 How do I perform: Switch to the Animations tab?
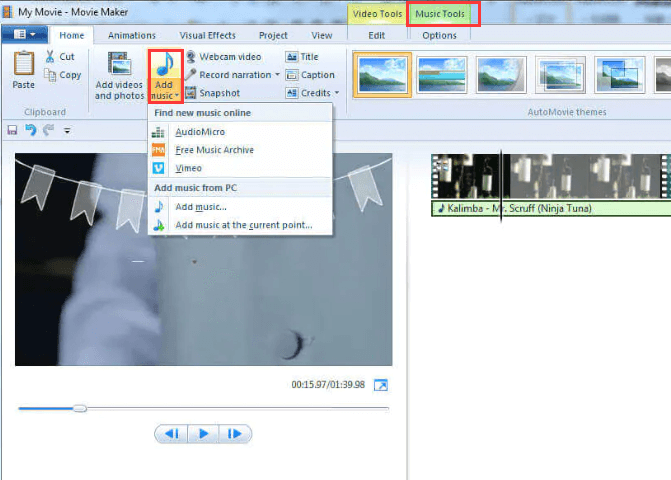tap(132, 35)
